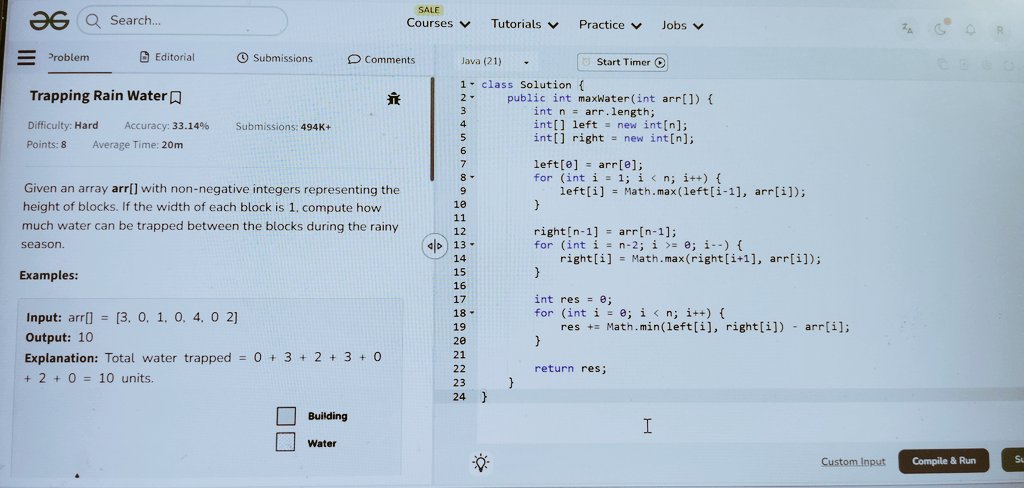Collapse the for loop fold at line 8
This screenshot has width=1024, height=488.
472,178
